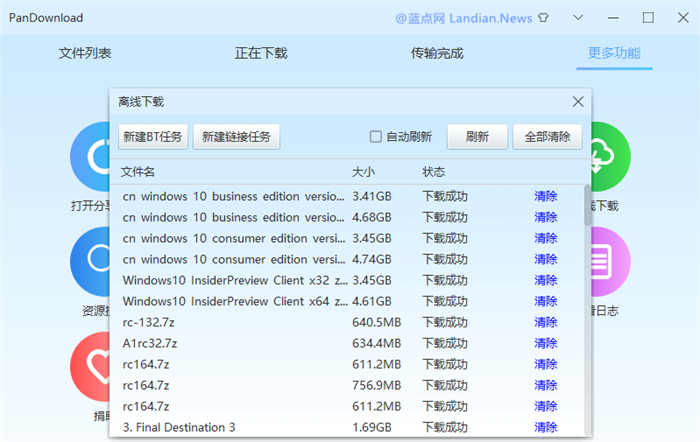Image resolution: width=700 pixels, height=442 pixels.
Task: Switch to the 文件列表 tab
Action: pos(85,53)
